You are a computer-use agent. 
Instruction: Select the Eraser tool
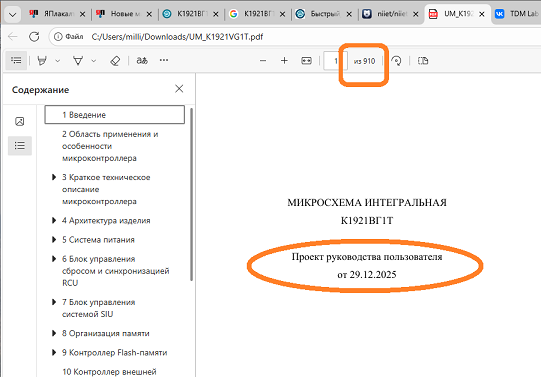pos(115,61)
